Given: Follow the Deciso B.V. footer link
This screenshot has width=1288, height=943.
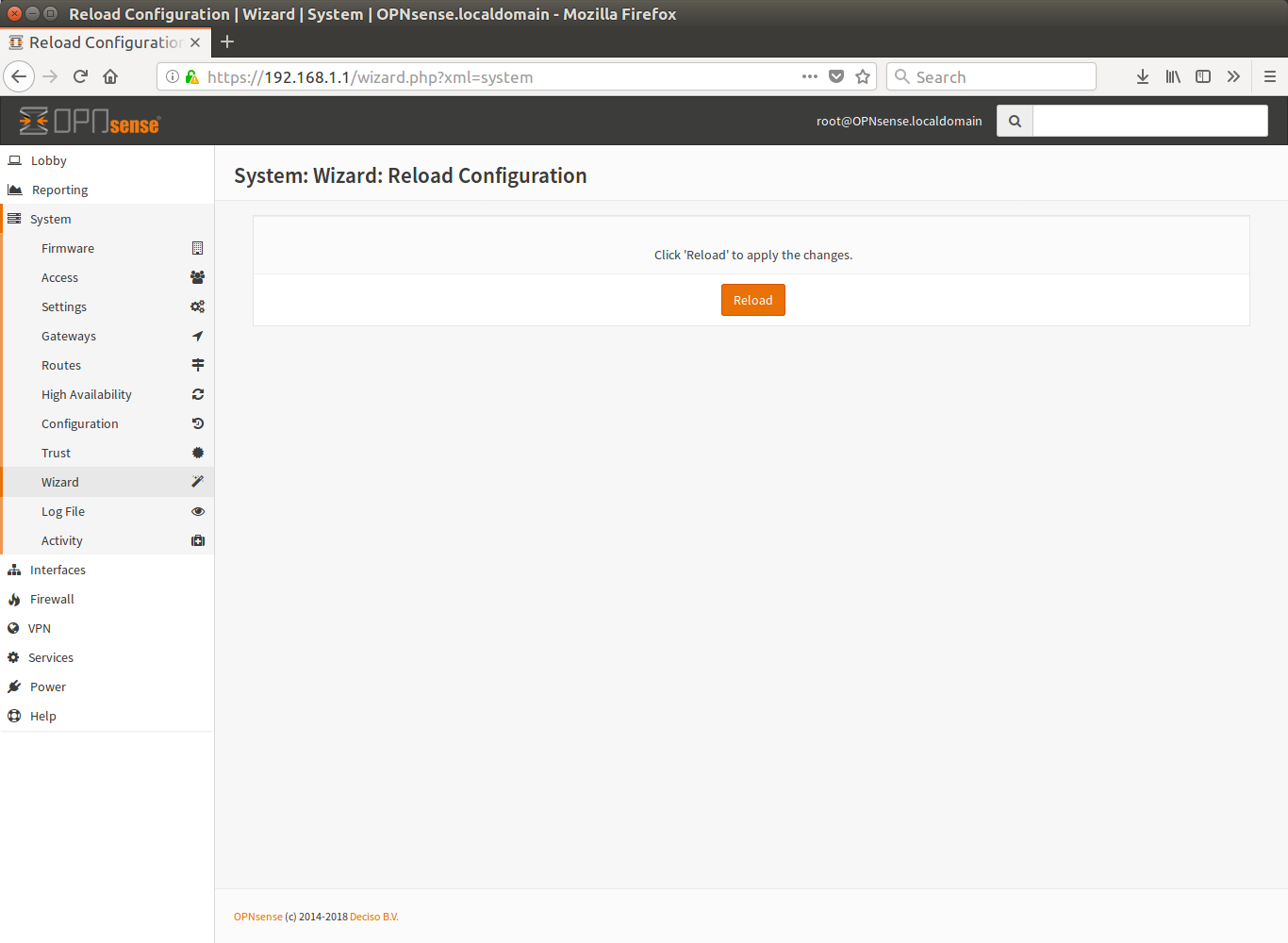Looking at the screenshot, I should [x=373, y=917].
